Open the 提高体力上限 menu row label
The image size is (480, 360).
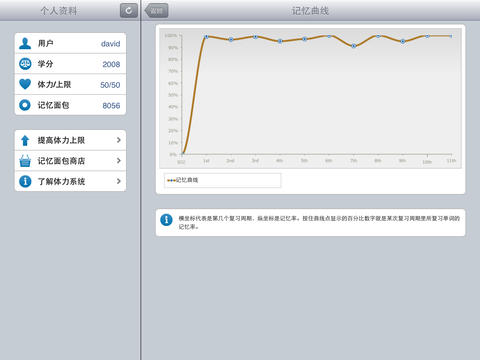tap(61, 140)
